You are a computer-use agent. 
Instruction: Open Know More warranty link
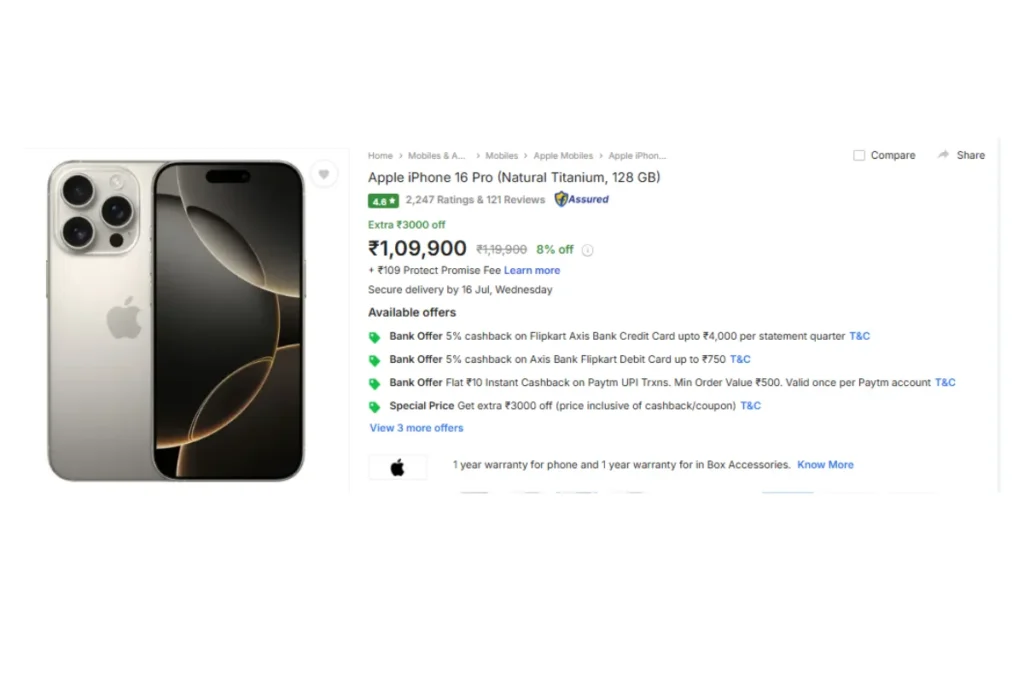coord(825,465)
